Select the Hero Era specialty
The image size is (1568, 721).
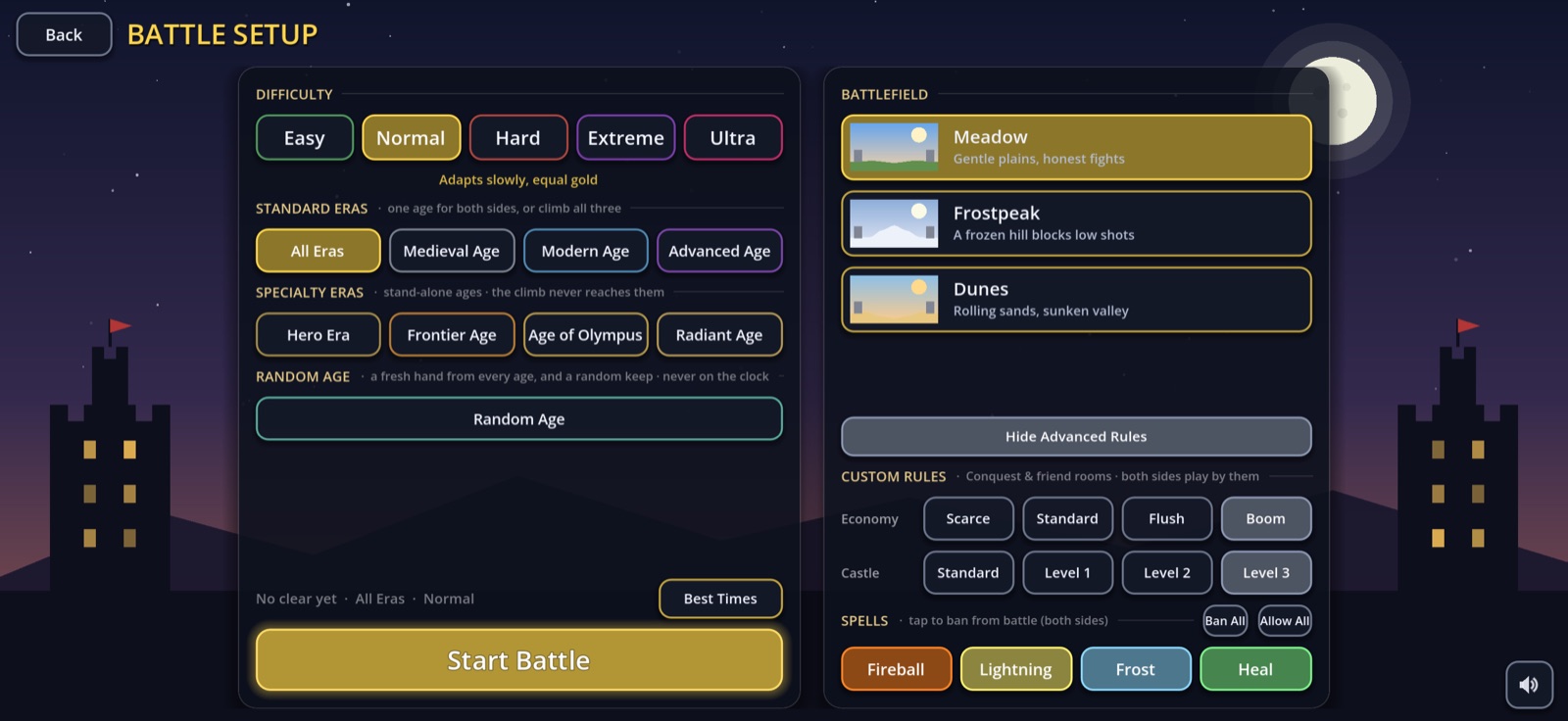tap(318, 335)
